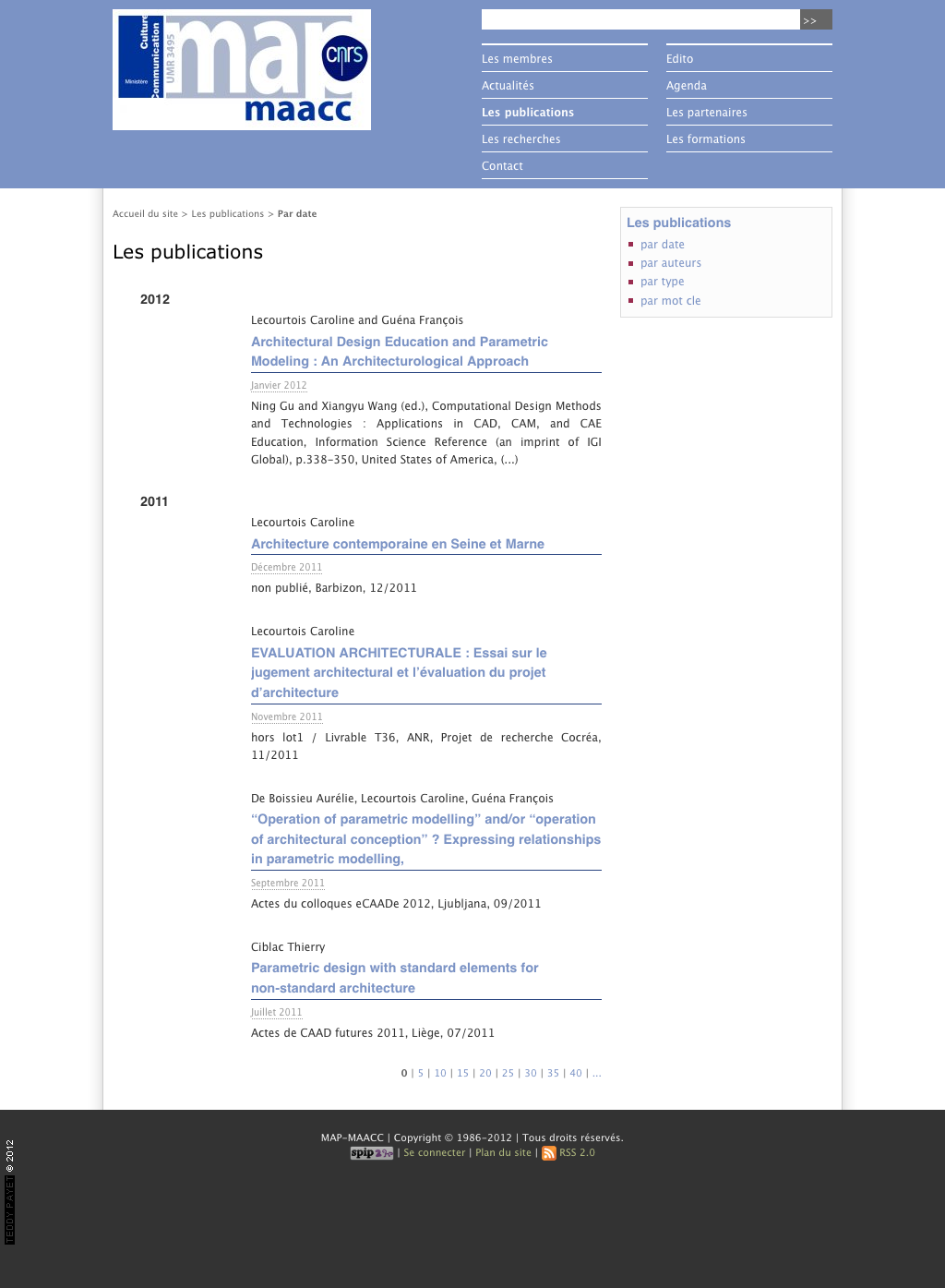Click the SPIP badge in footer

tap(371, 1153)
